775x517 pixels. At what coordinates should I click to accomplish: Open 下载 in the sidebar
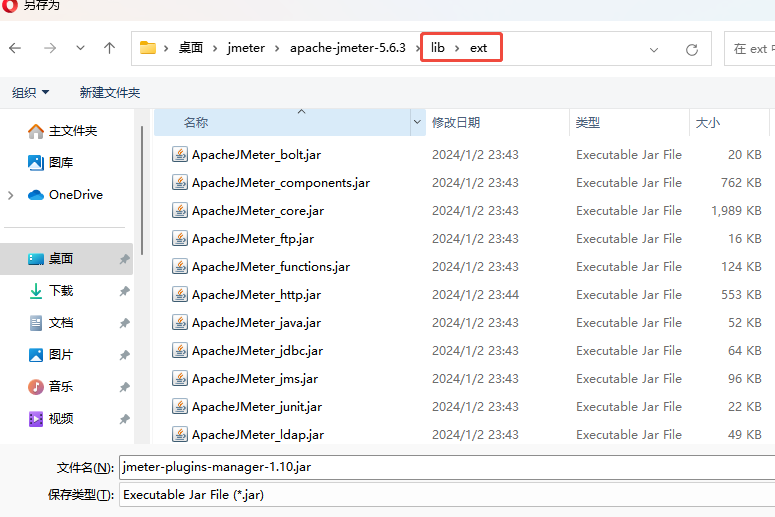pos(50,291)
